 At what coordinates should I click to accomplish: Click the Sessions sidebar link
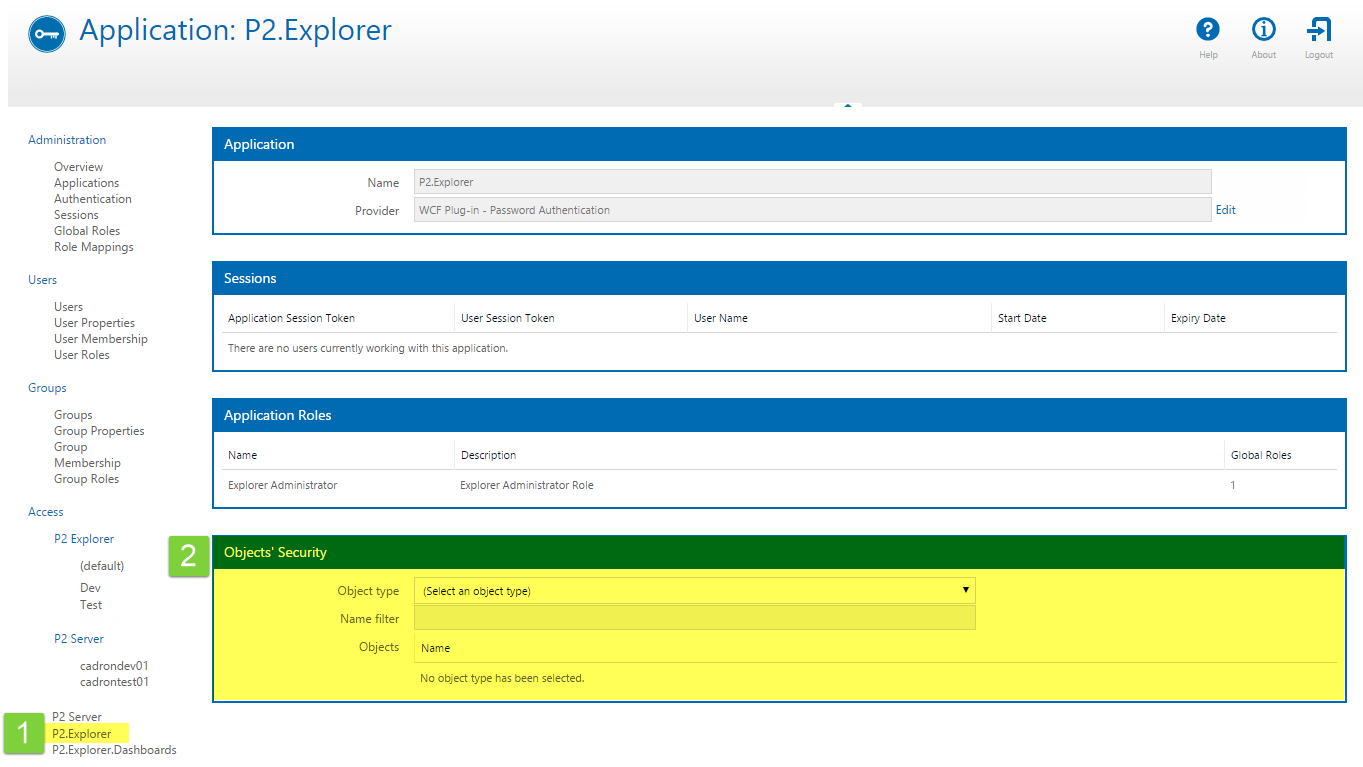tap(76, 215)
